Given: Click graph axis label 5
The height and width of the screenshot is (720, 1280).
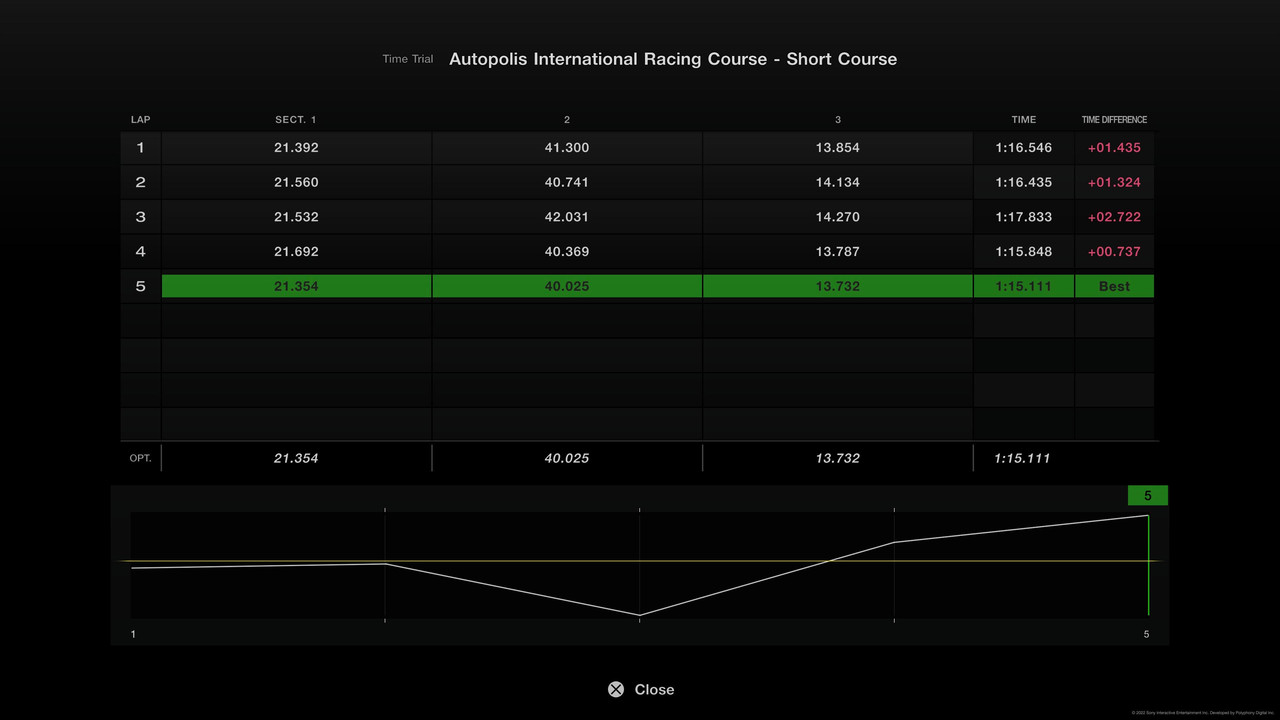Looking at the screenshot, I should pyautogui.click(x=1147, y=634).
